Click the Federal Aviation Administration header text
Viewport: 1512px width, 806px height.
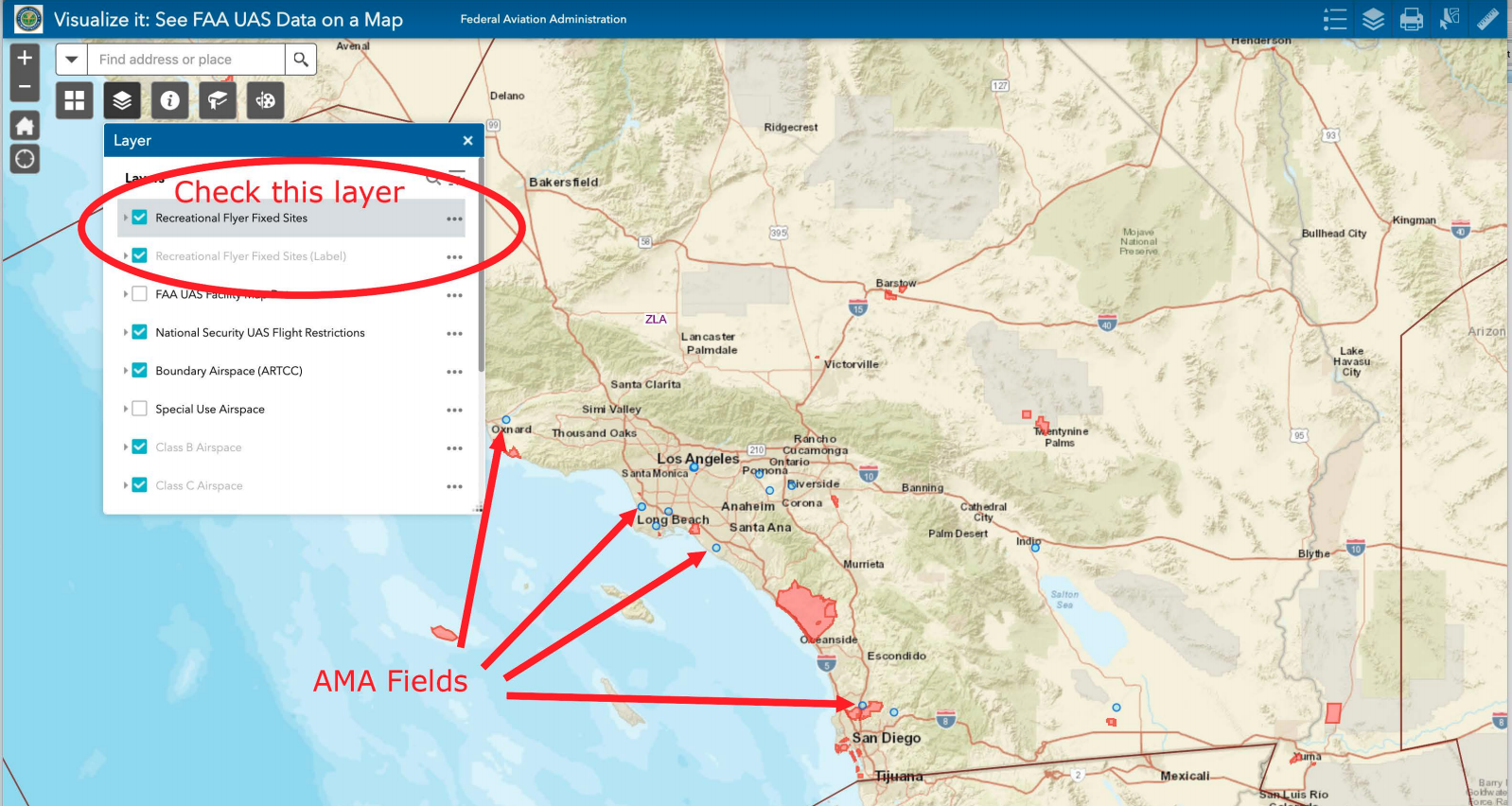click(x=543, y=19)
